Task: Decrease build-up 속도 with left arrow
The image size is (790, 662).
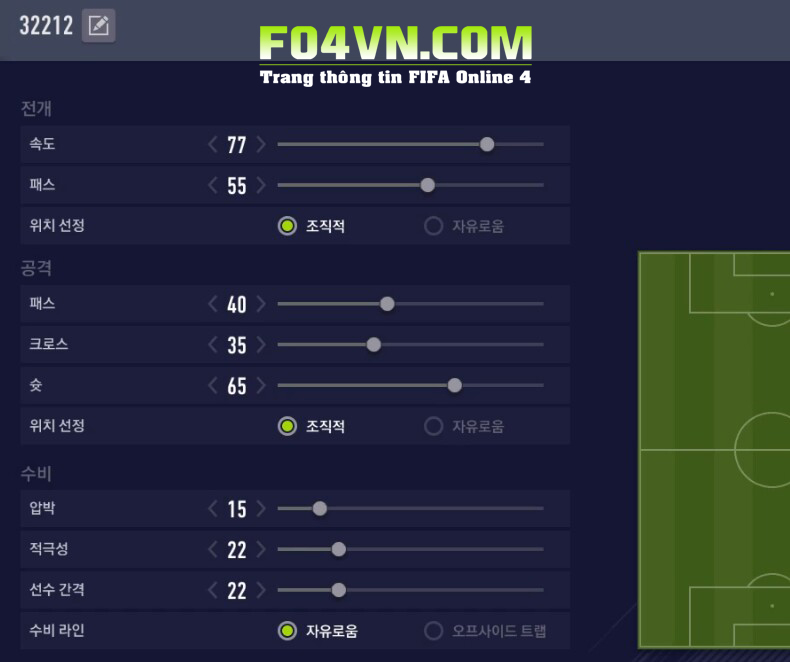Action: tap(212, 145)
